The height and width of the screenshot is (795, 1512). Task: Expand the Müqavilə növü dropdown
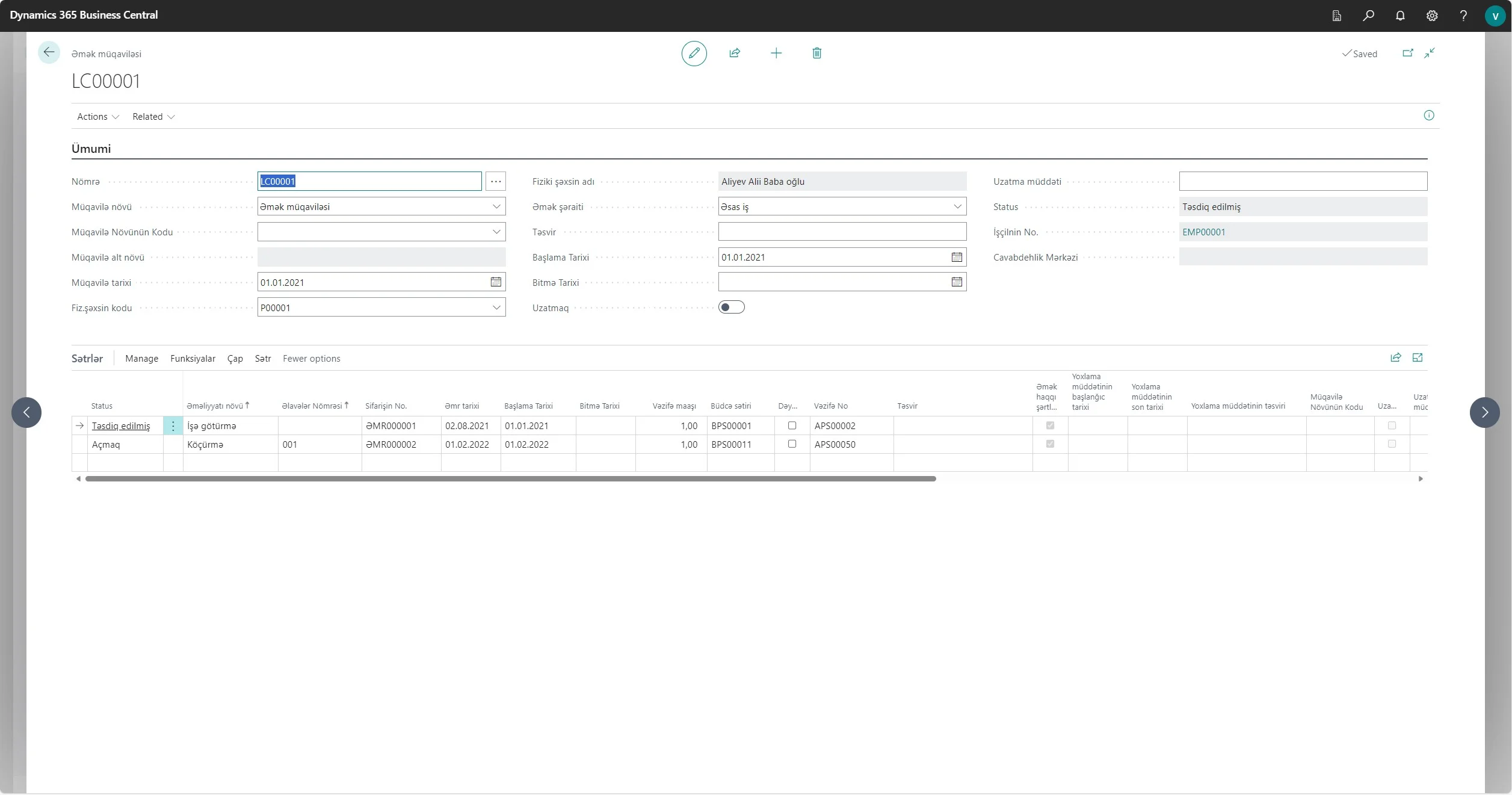click(496, 206)
